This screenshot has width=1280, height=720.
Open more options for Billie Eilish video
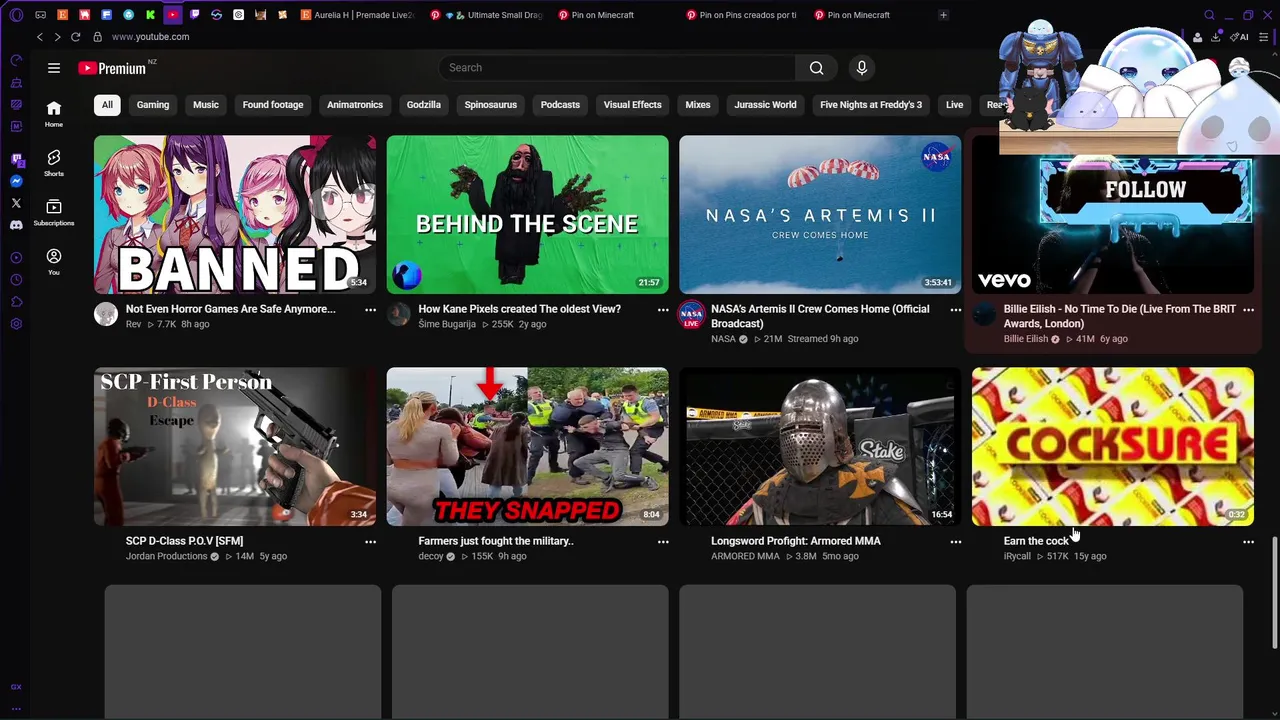tap(1248, 310)
